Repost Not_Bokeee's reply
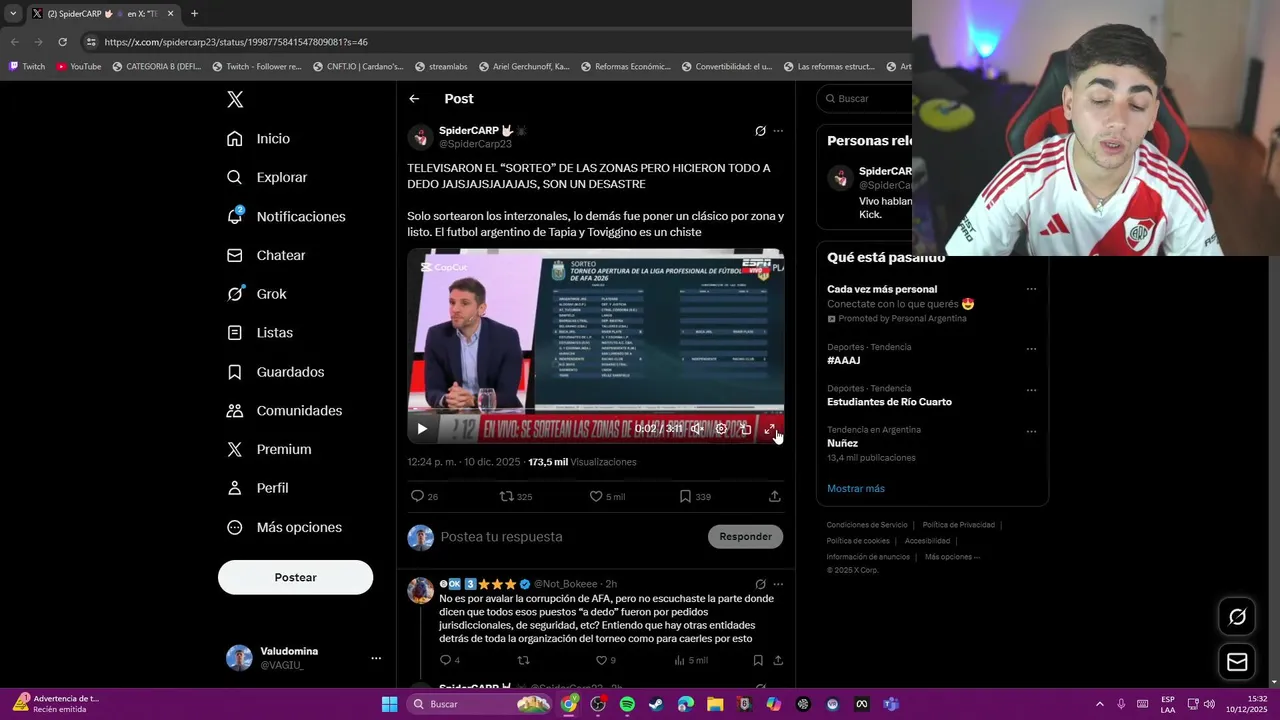 [x=523, y=660]
